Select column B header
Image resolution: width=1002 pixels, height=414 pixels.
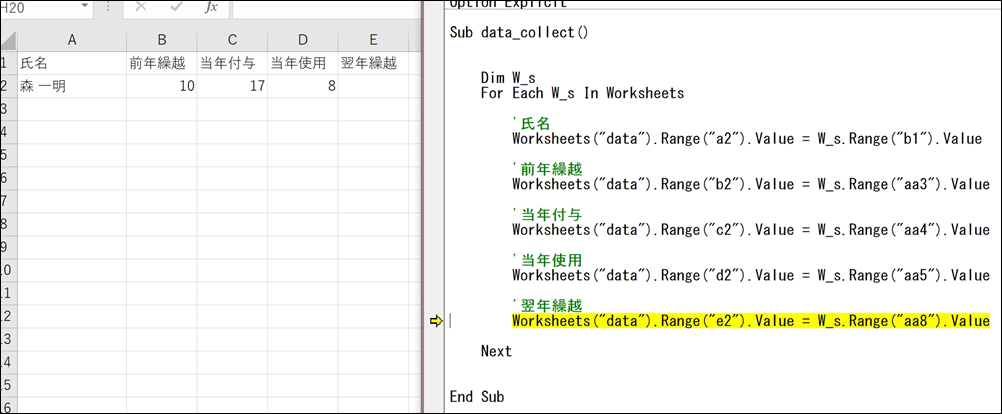[162, 39]
